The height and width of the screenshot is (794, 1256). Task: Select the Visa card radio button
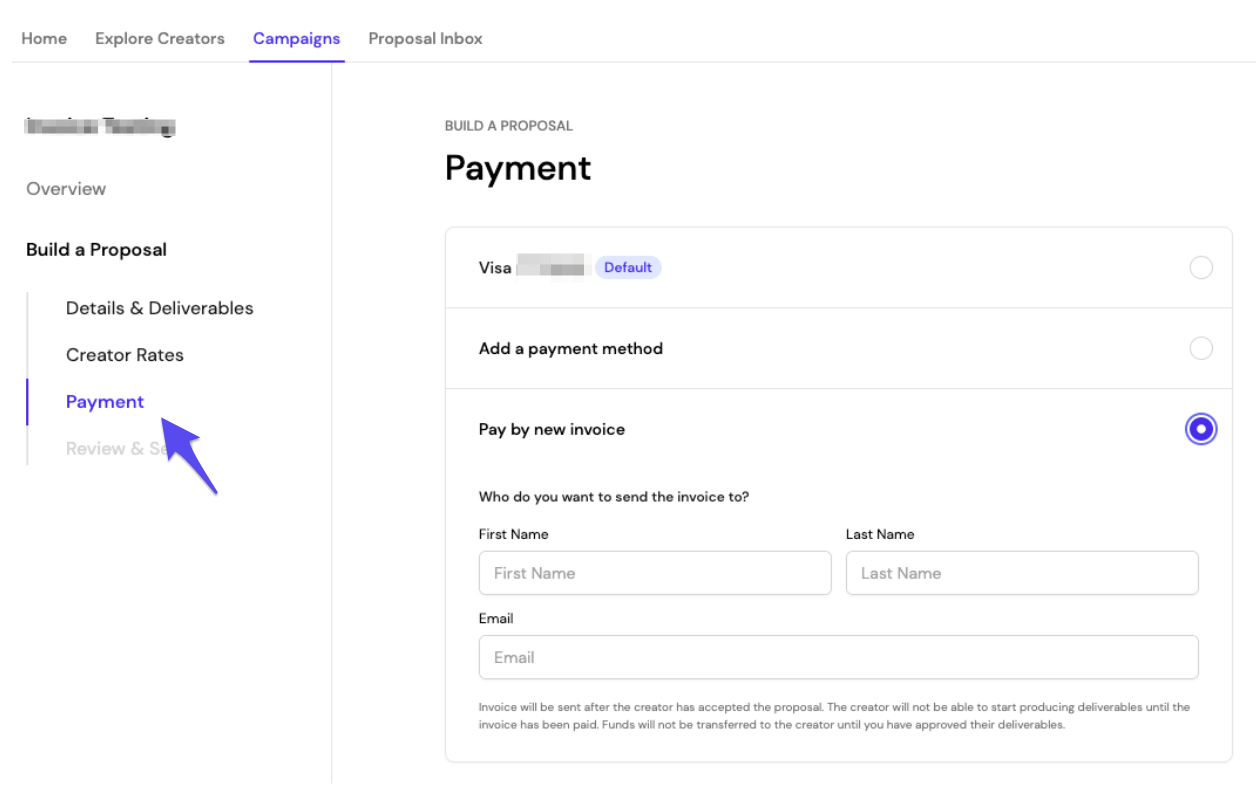(x=1201, y=267)
